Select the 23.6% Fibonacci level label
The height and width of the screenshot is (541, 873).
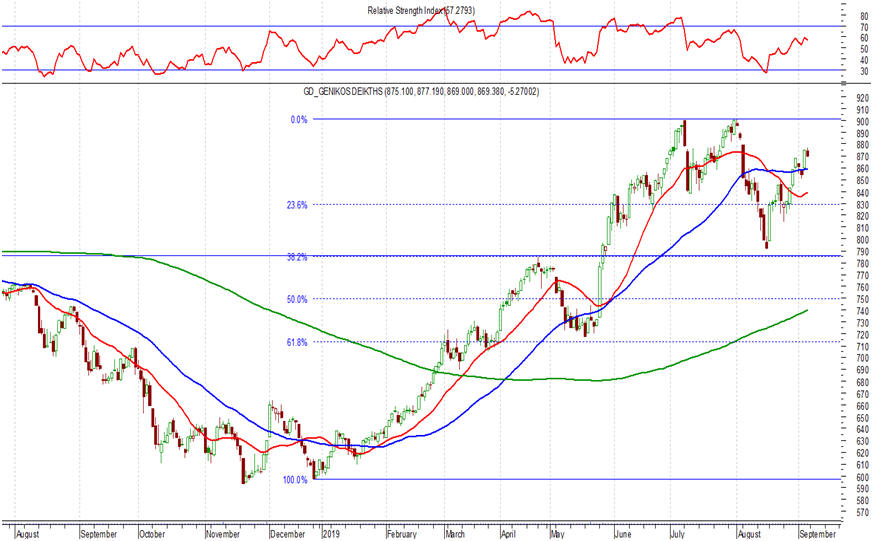point(297,205)
